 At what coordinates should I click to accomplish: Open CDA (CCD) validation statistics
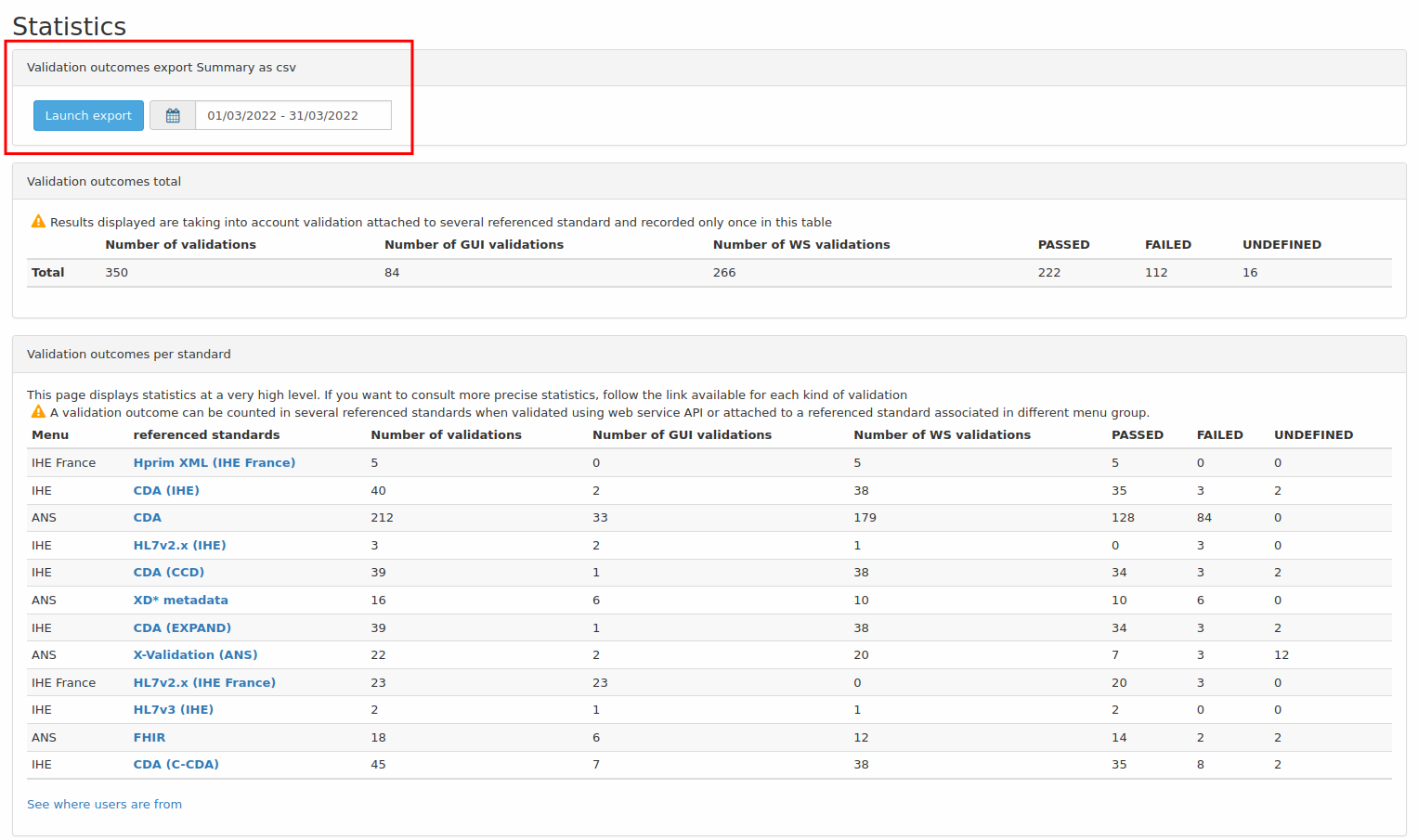[x=168, y=572]
